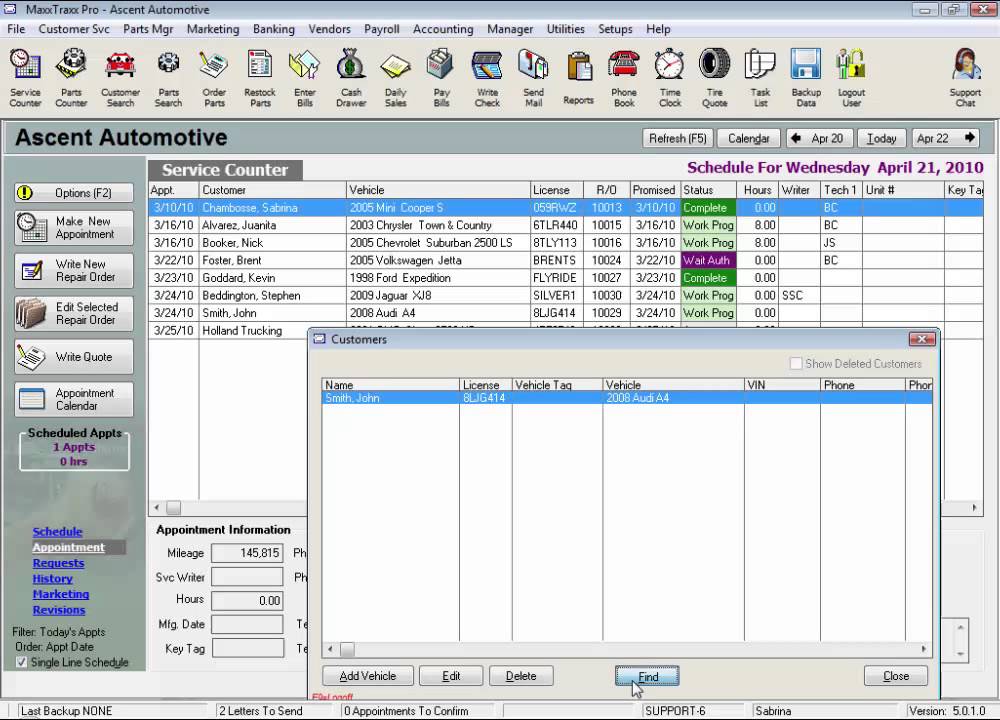
Task: Open the Customer Svc menu
Action: click(x=74, y=29)
